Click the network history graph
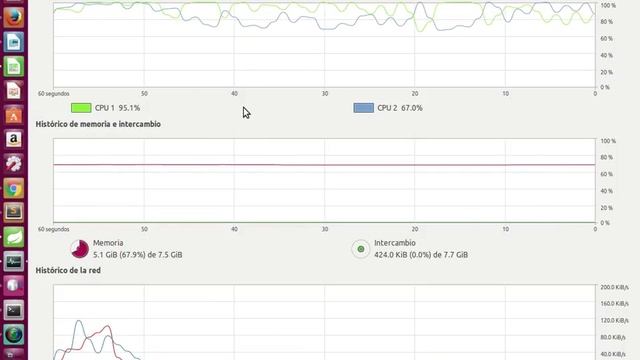 click(324, 322)
